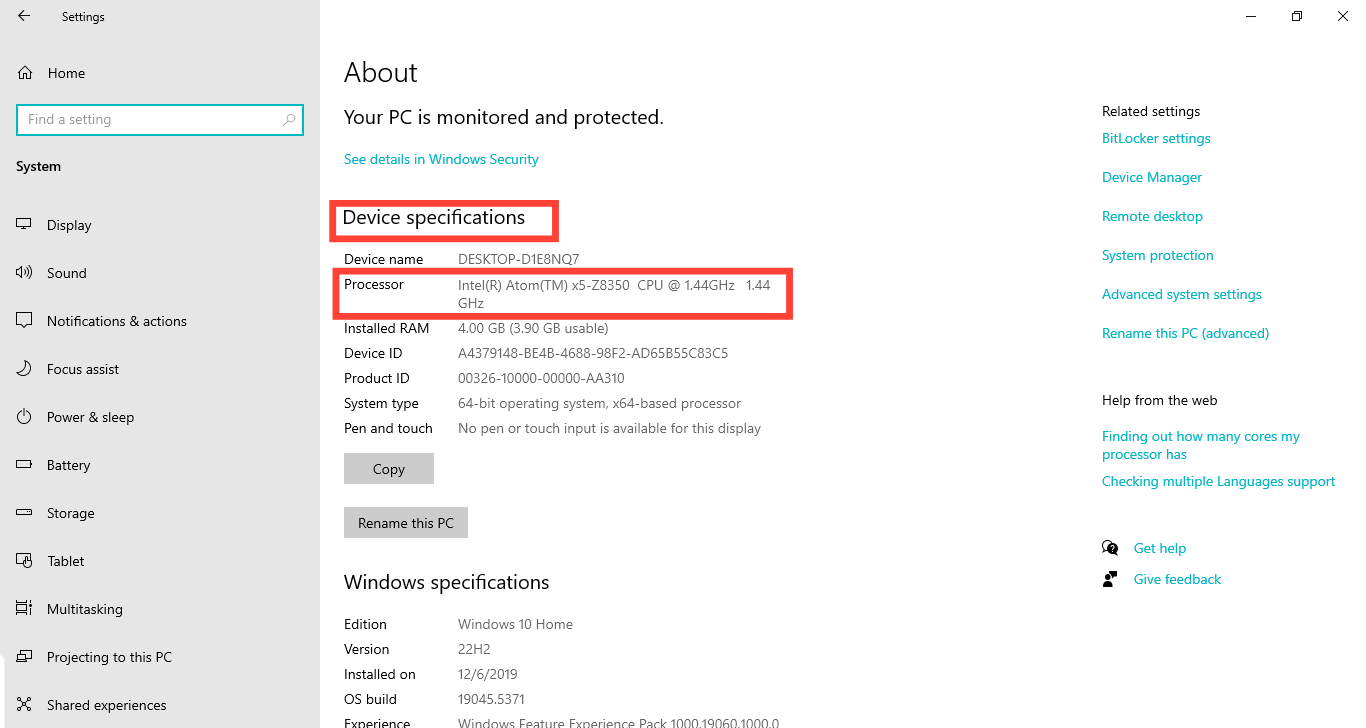Open System protection link
Viewport: 1366px width, 728px height.
[1158, 255]
